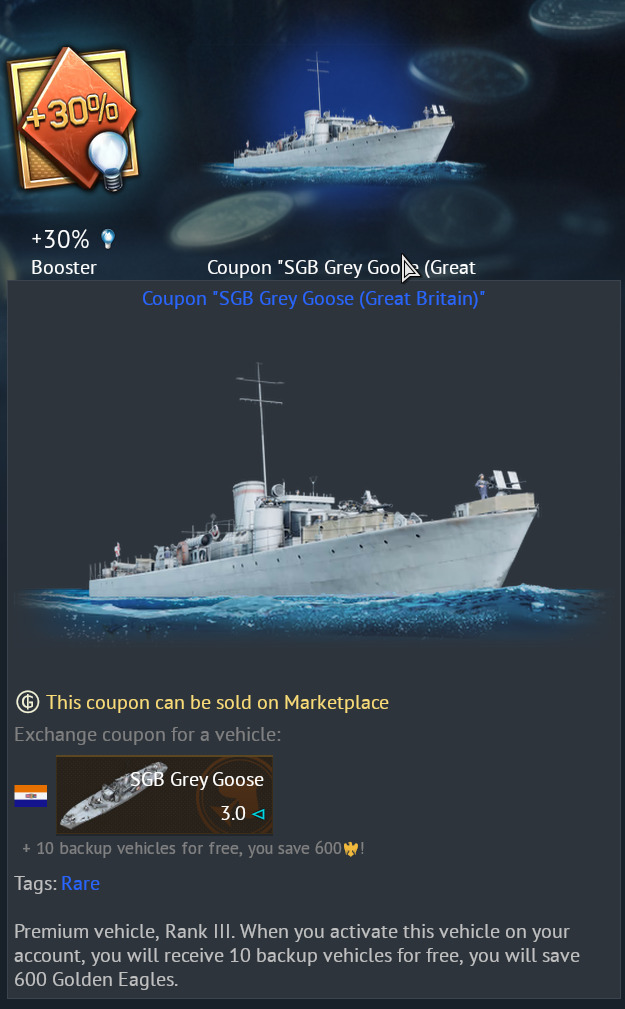Click the small lightbulb icon beside +30%
Image resolution: width=625 pixels, height=1009 pixels.
pos(108,239)
